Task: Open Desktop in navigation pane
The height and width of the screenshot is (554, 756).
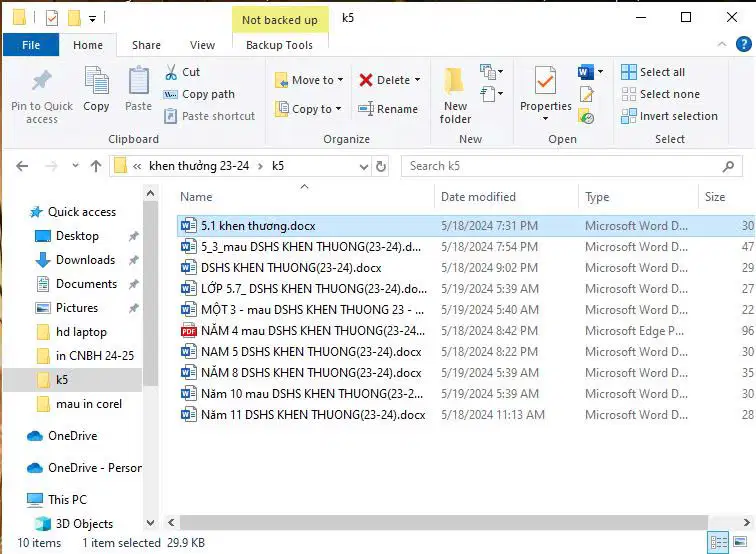Action: (68, 236)
